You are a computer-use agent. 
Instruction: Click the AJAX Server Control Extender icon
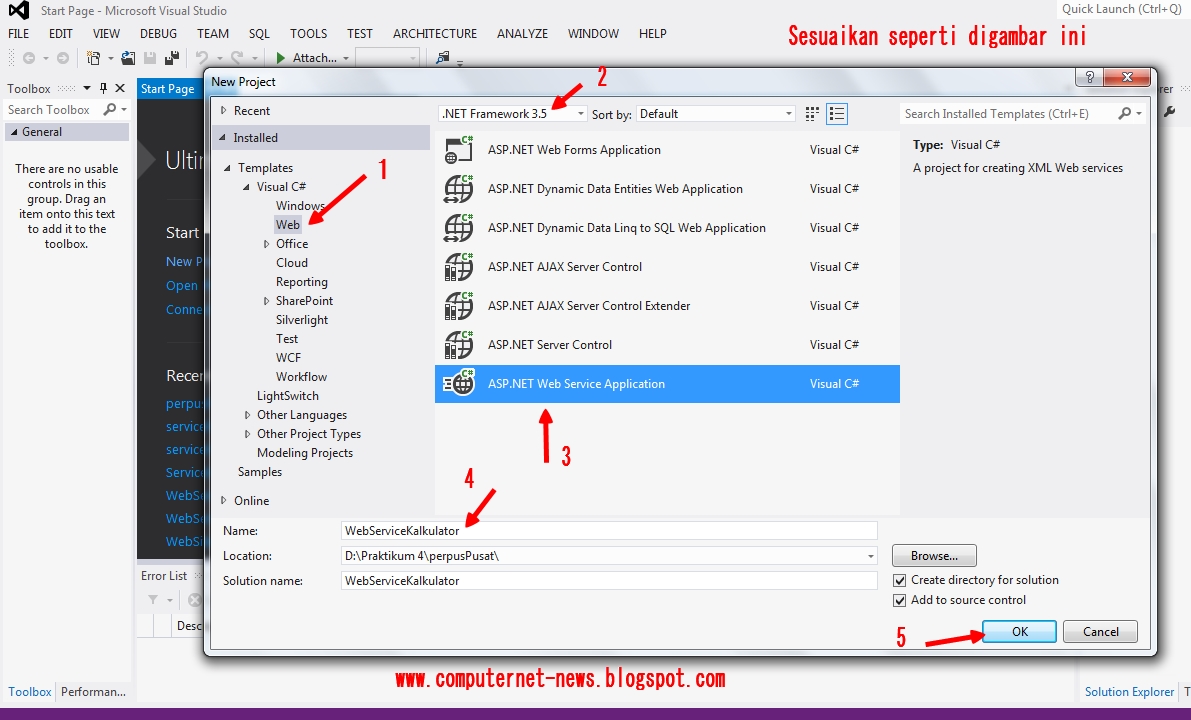[x=459, y=306]
